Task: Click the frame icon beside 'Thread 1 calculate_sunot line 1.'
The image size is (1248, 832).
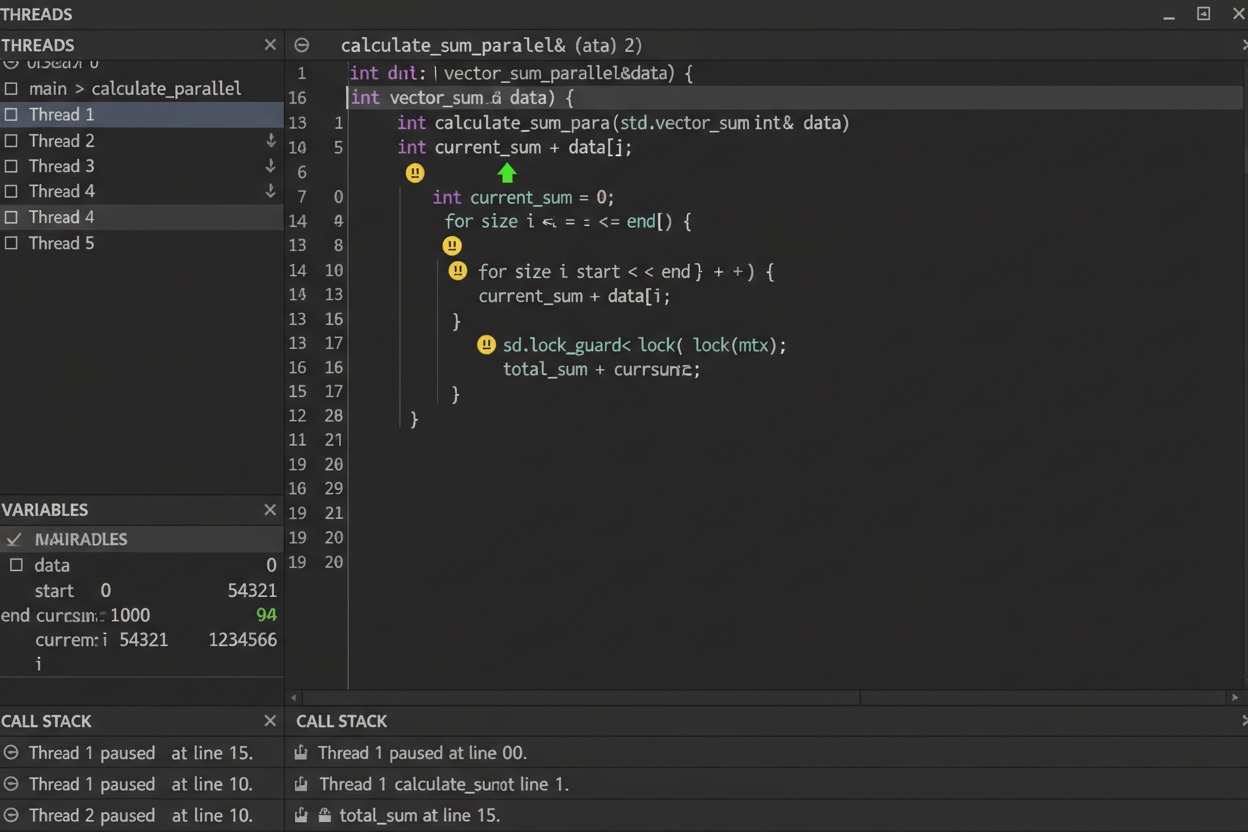Action: pos(301,784)
